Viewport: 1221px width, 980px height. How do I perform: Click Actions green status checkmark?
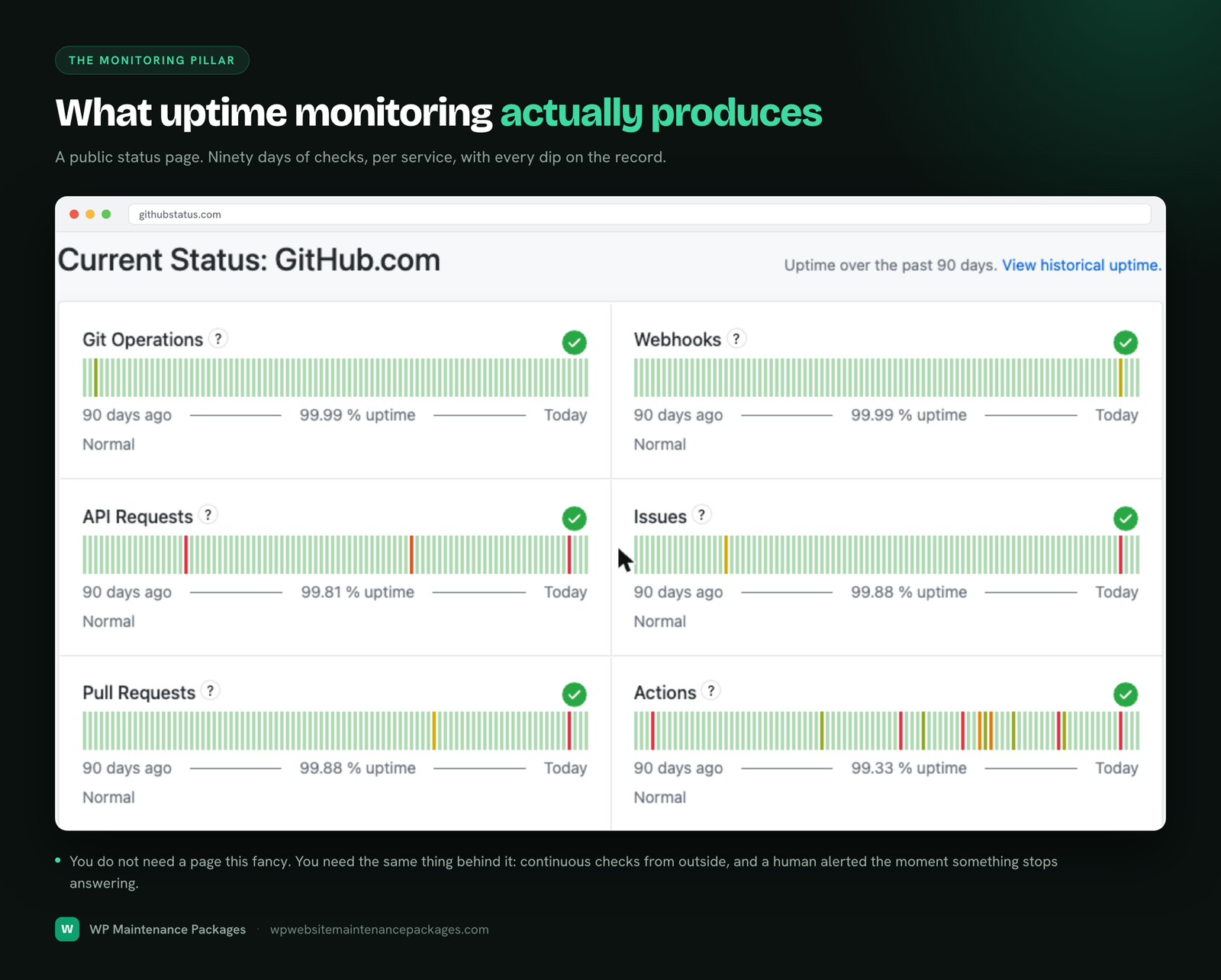1126,695
